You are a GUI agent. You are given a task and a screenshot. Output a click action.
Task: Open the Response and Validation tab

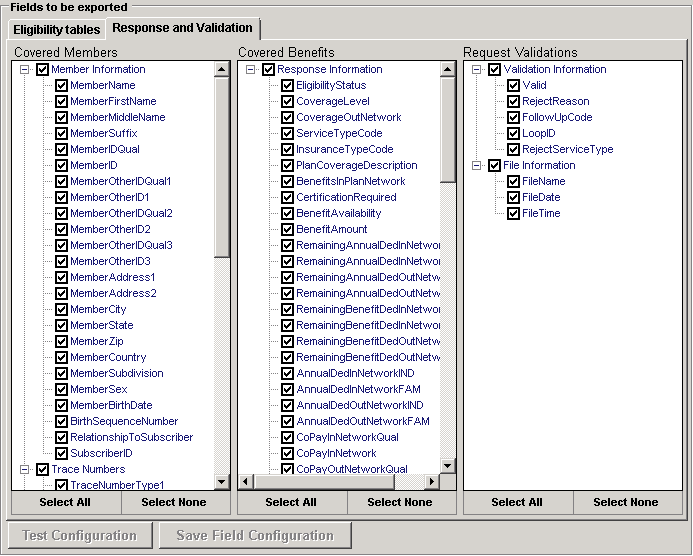coord(184,28)
